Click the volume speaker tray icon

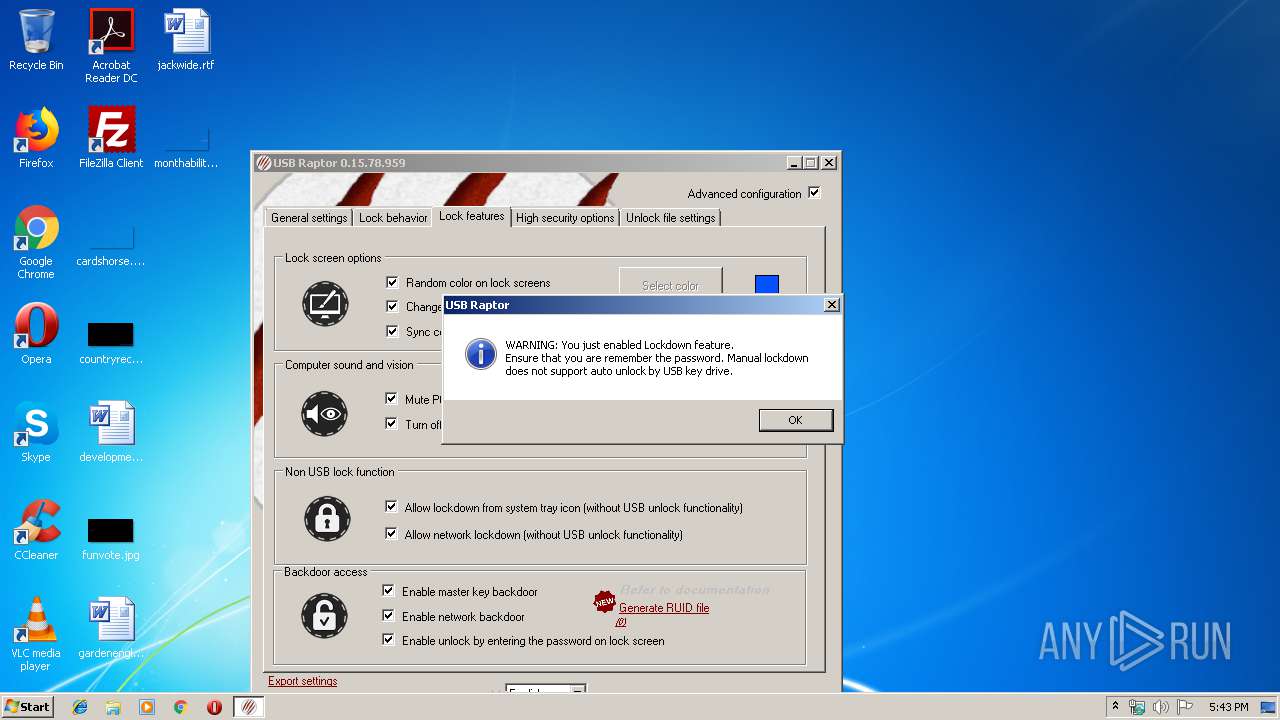1160,707
